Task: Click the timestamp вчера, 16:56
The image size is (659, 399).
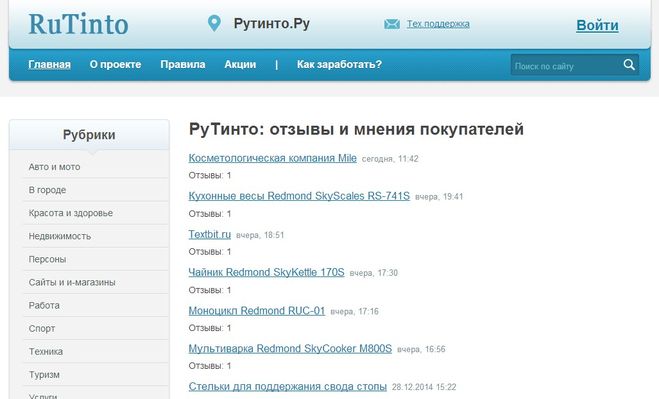Action: coord(421,349)
